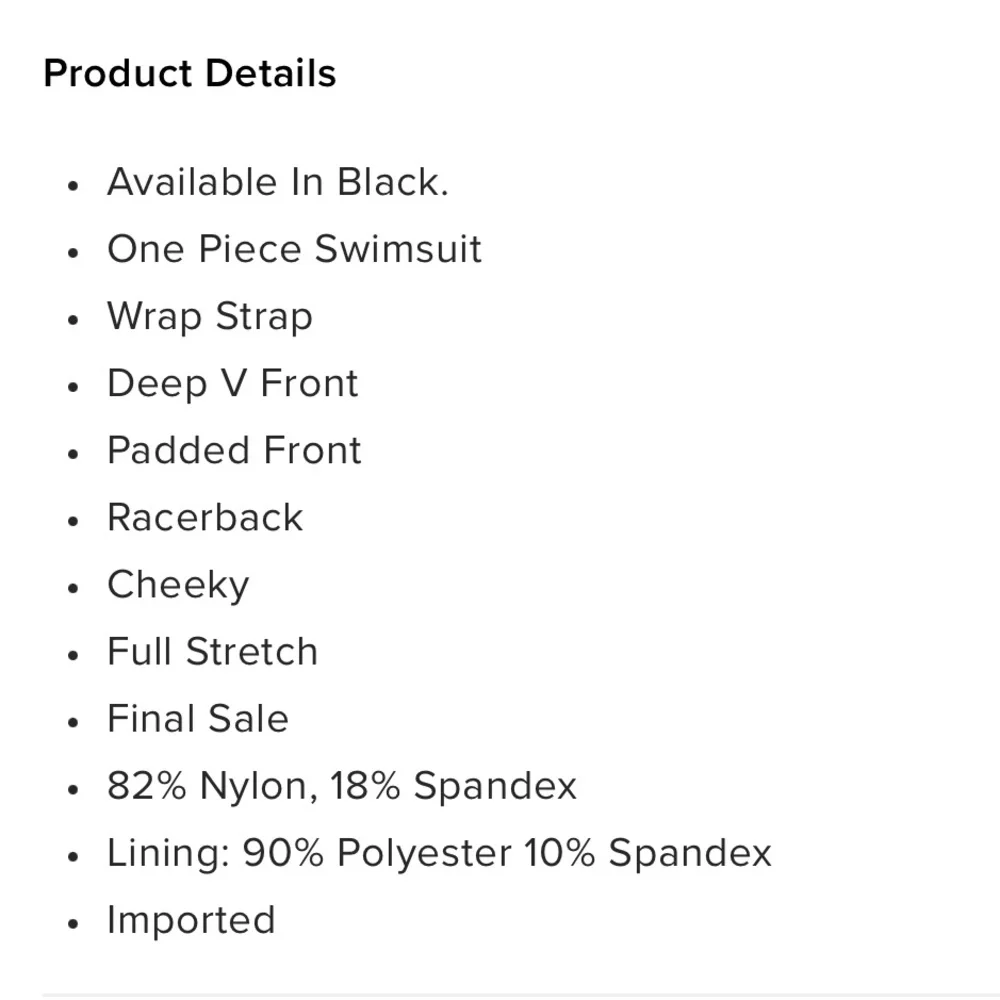The image size is (1000, 1000).
Task: Click the bullet before 'Cheeky'
Action: (72, 588)
